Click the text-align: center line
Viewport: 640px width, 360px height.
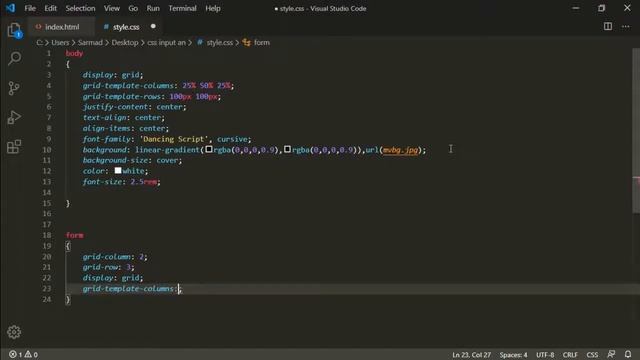click(x=124, y=118)
